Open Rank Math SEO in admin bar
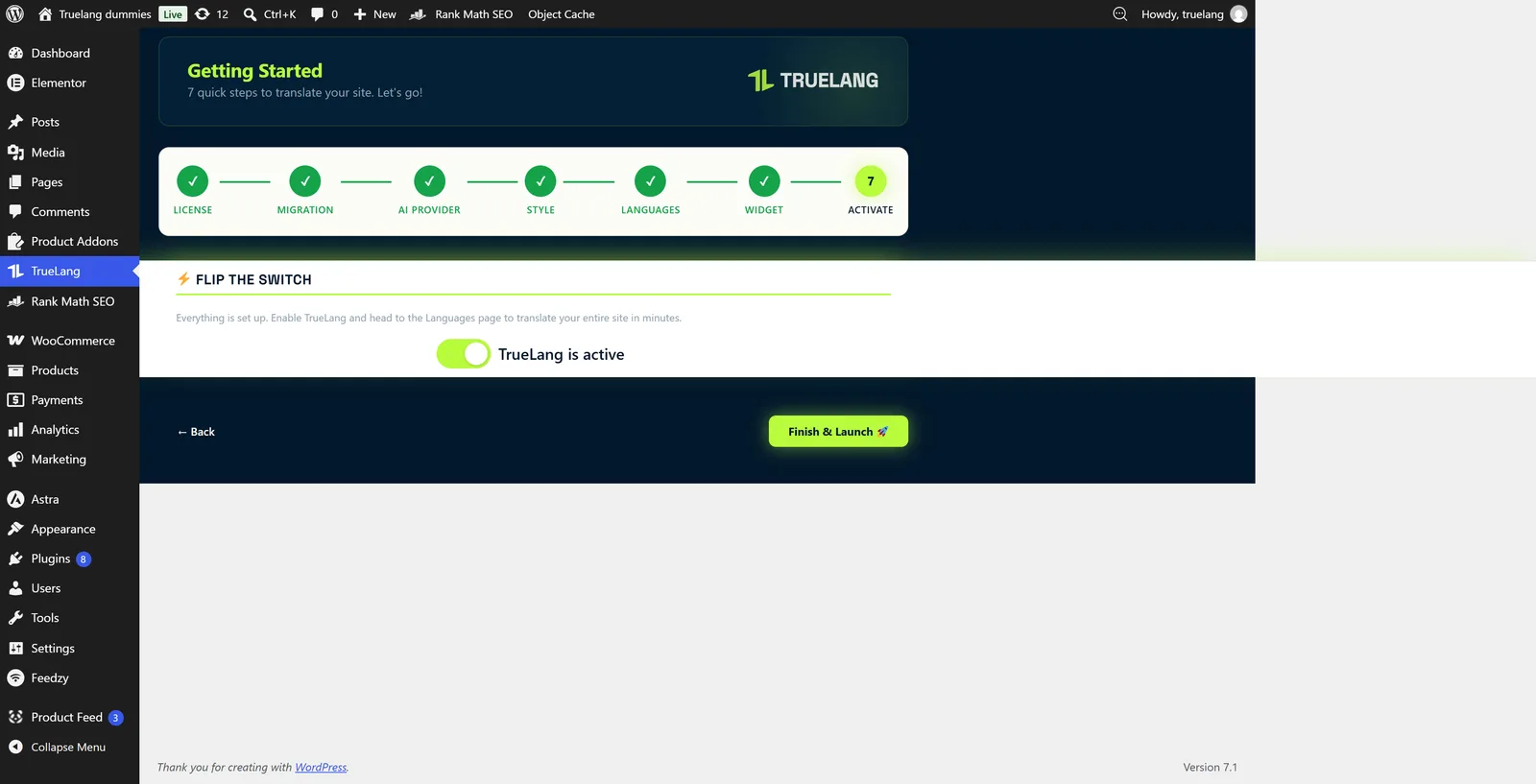Viewport: 1536px width, 784px height. 462,14
